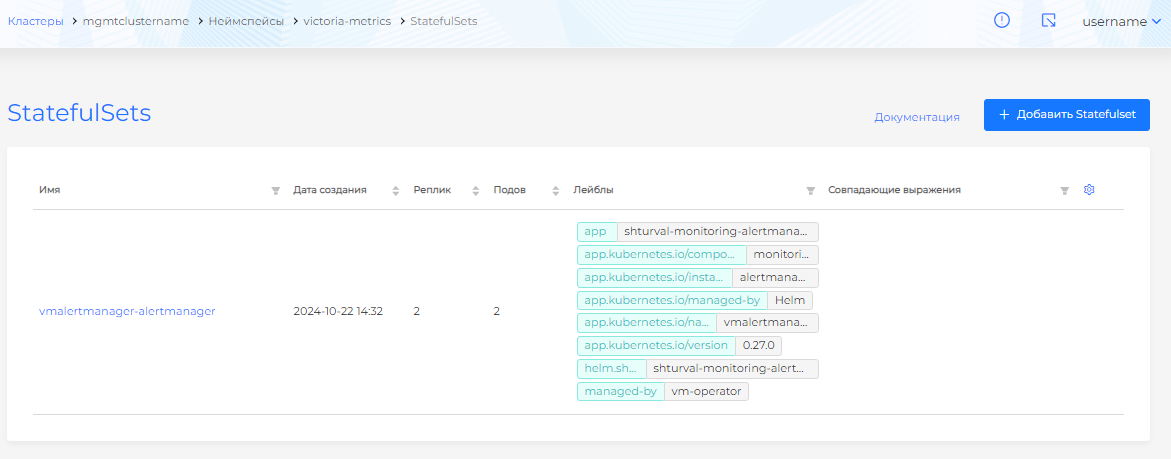Click the alert info circle icon
Image resolution: width=1171 pixels, height=459 pixels.
tap(1002, 21)
